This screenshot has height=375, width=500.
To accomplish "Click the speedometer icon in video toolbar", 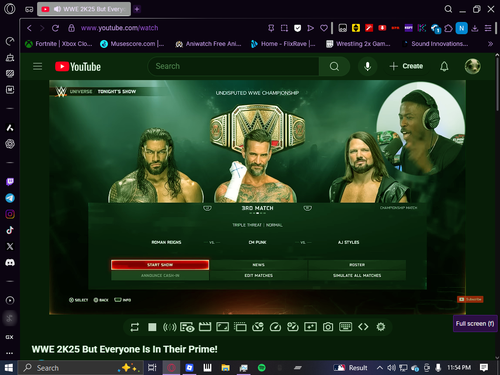I will coord(275,327).
